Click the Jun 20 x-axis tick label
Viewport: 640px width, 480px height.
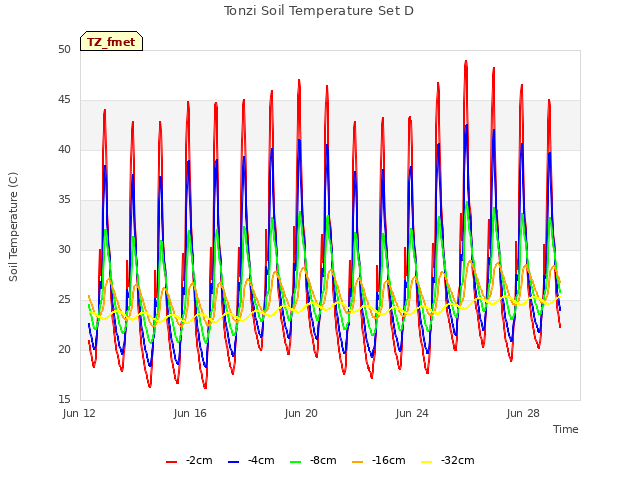coord(301,413)
